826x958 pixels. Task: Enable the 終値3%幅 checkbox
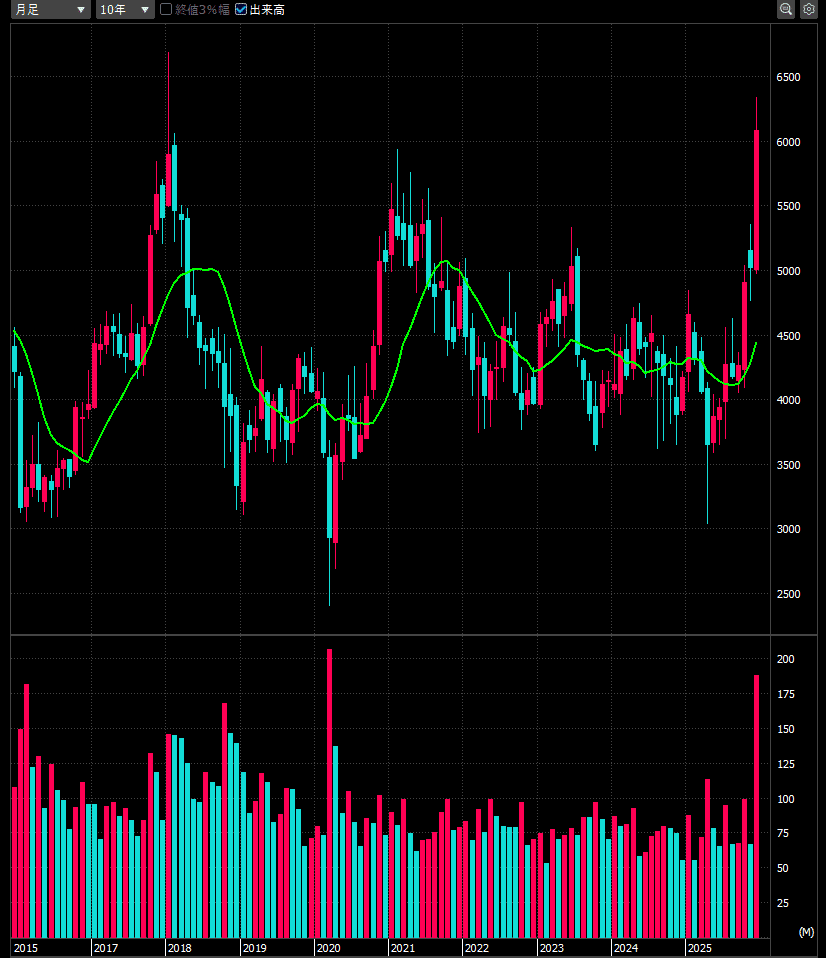point(166,9)
